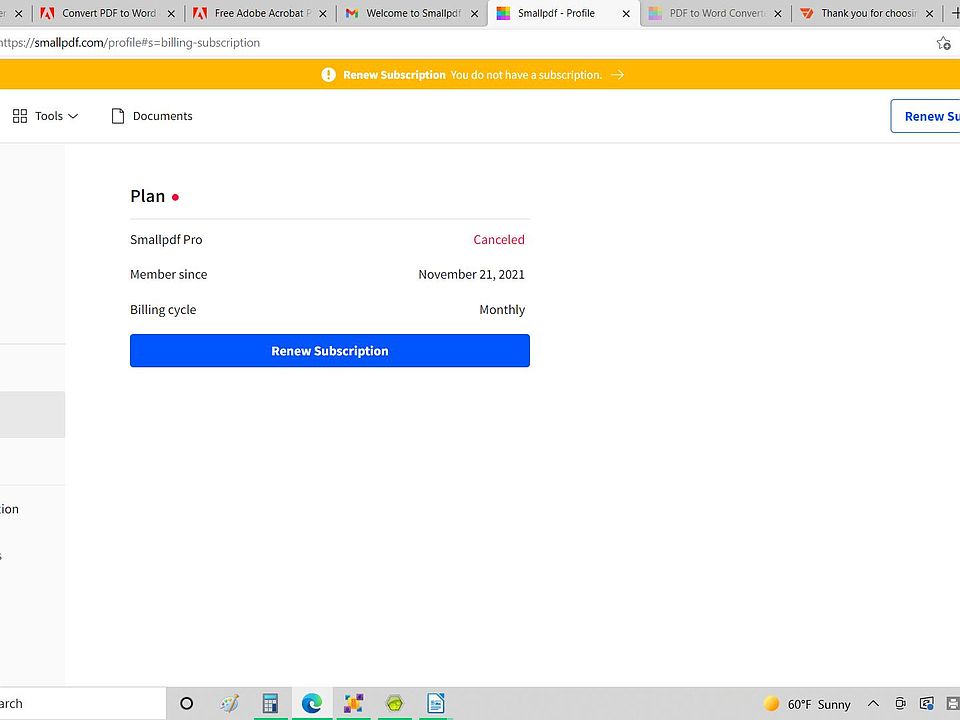This screenshot has height=720, width=960.
Task: Switch to the Convert PDF to Word tab
Action: coord(108,13)
